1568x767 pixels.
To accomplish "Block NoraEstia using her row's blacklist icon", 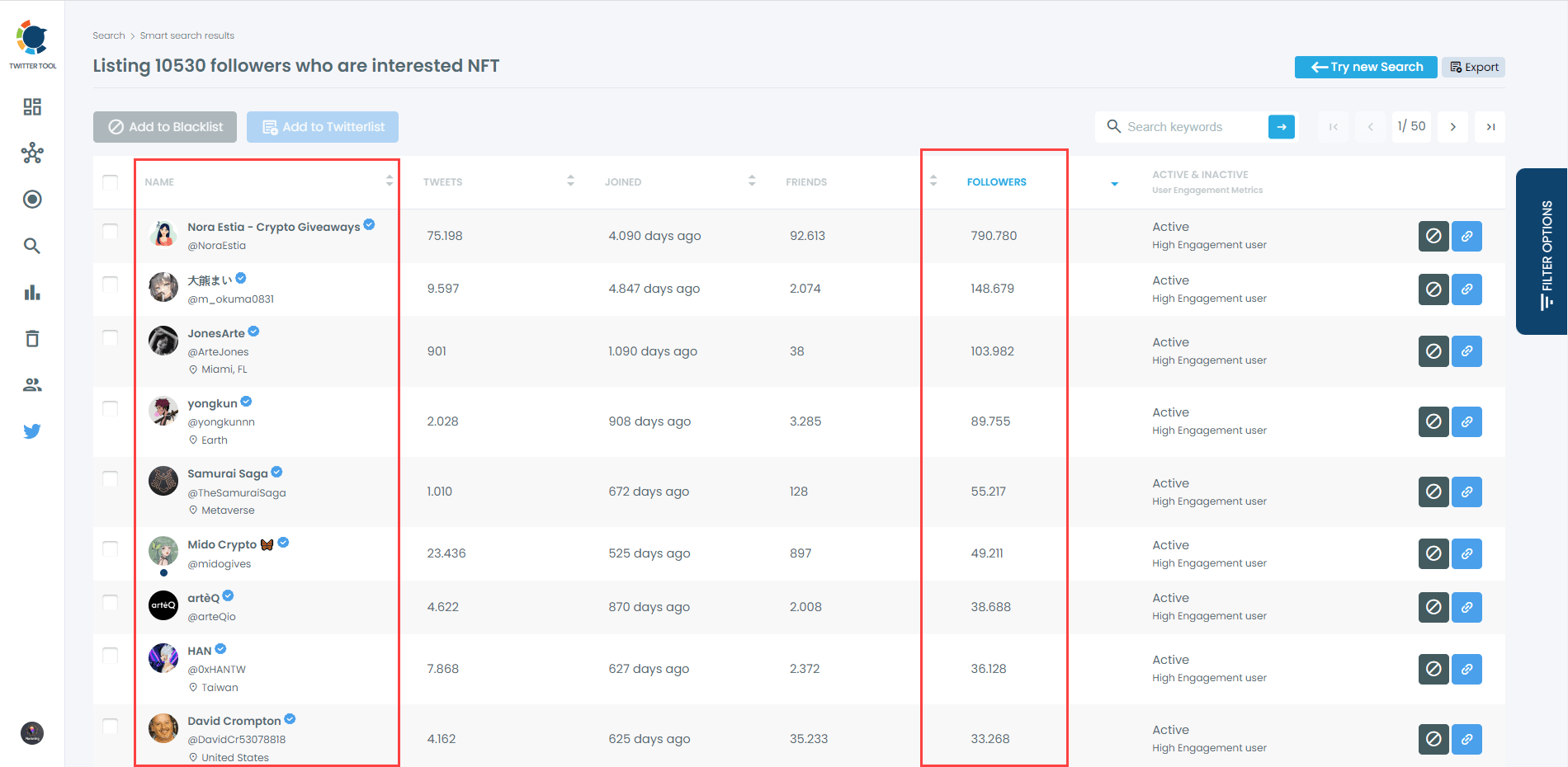I will (1433, 236).
